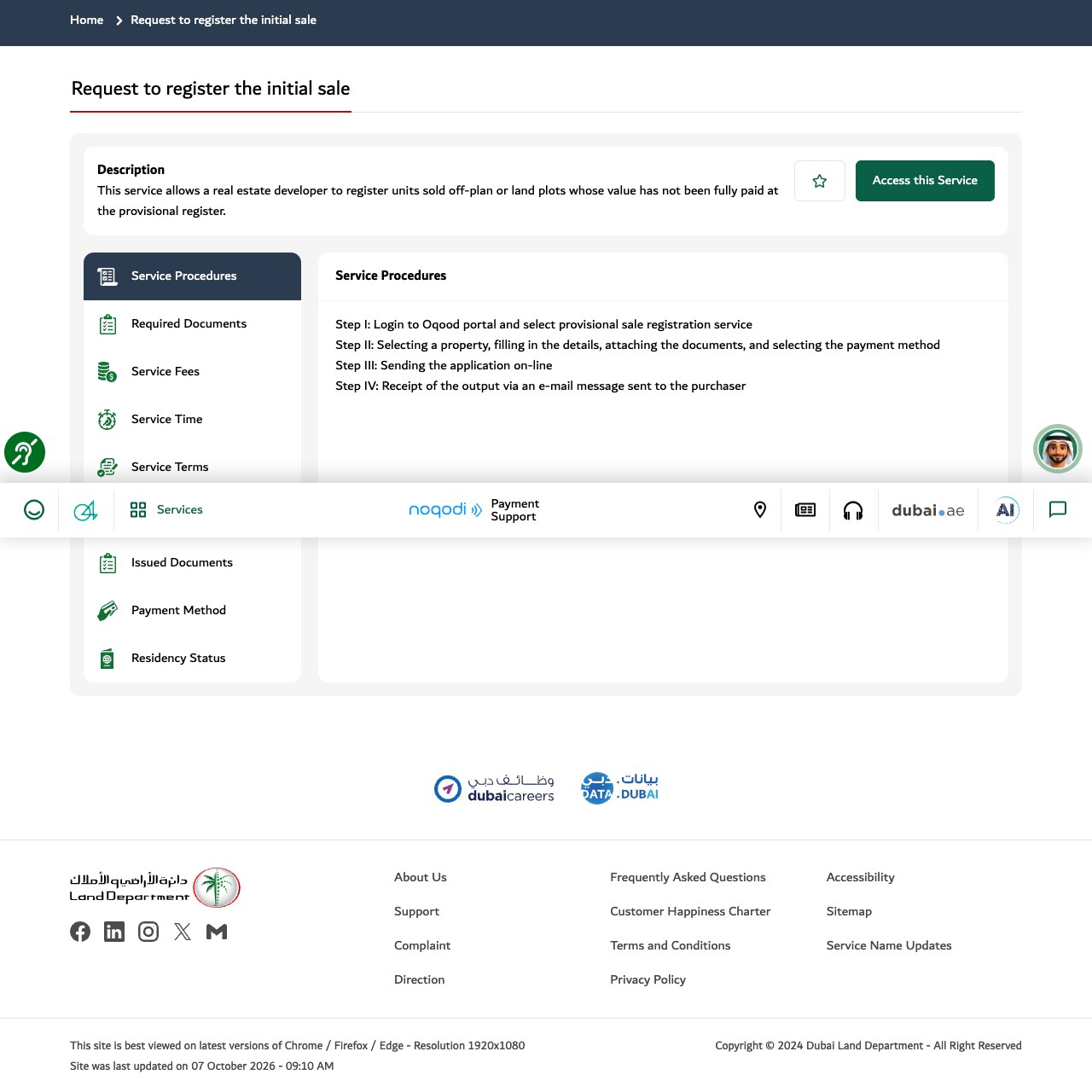Screen dimensions: 1092x1092
Task: Open the Facebook page icon
Action: point(80,932)
